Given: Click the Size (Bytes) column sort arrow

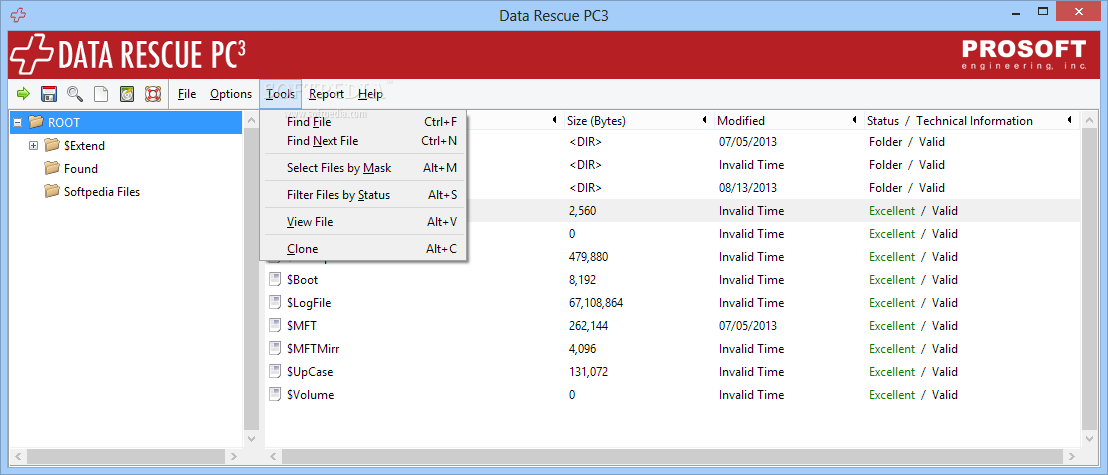Looking at the screenshot, I should click(x=705, y=121).
